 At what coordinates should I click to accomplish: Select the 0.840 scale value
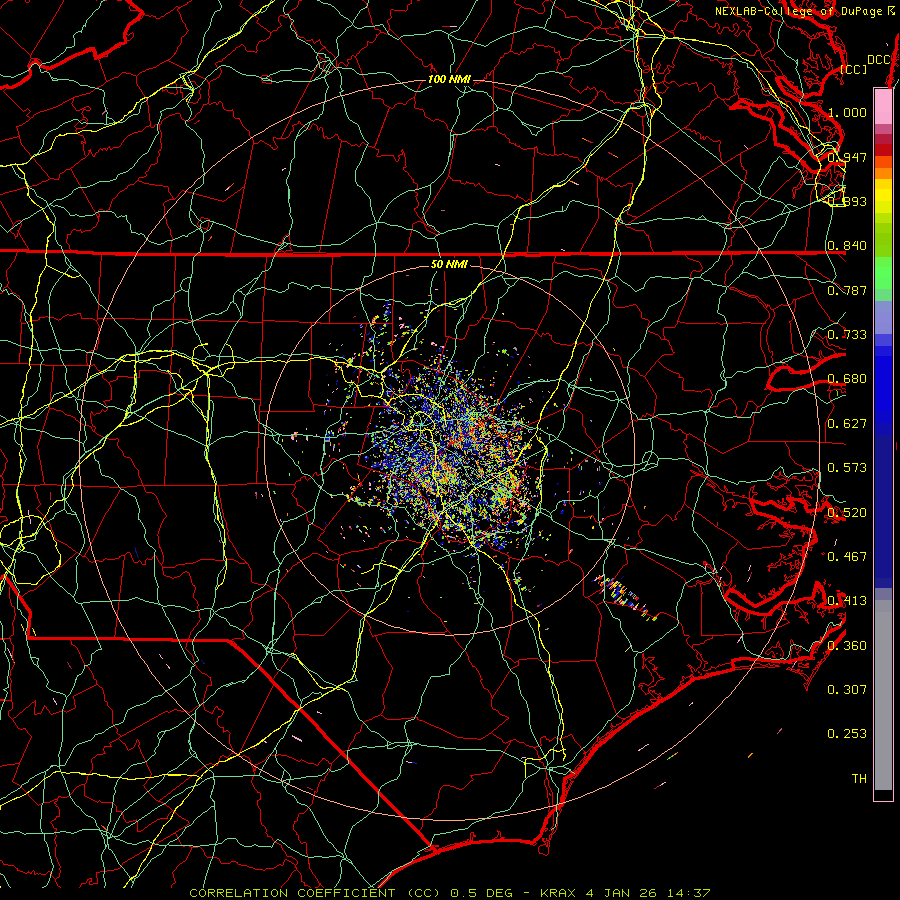tap(847, 246)
